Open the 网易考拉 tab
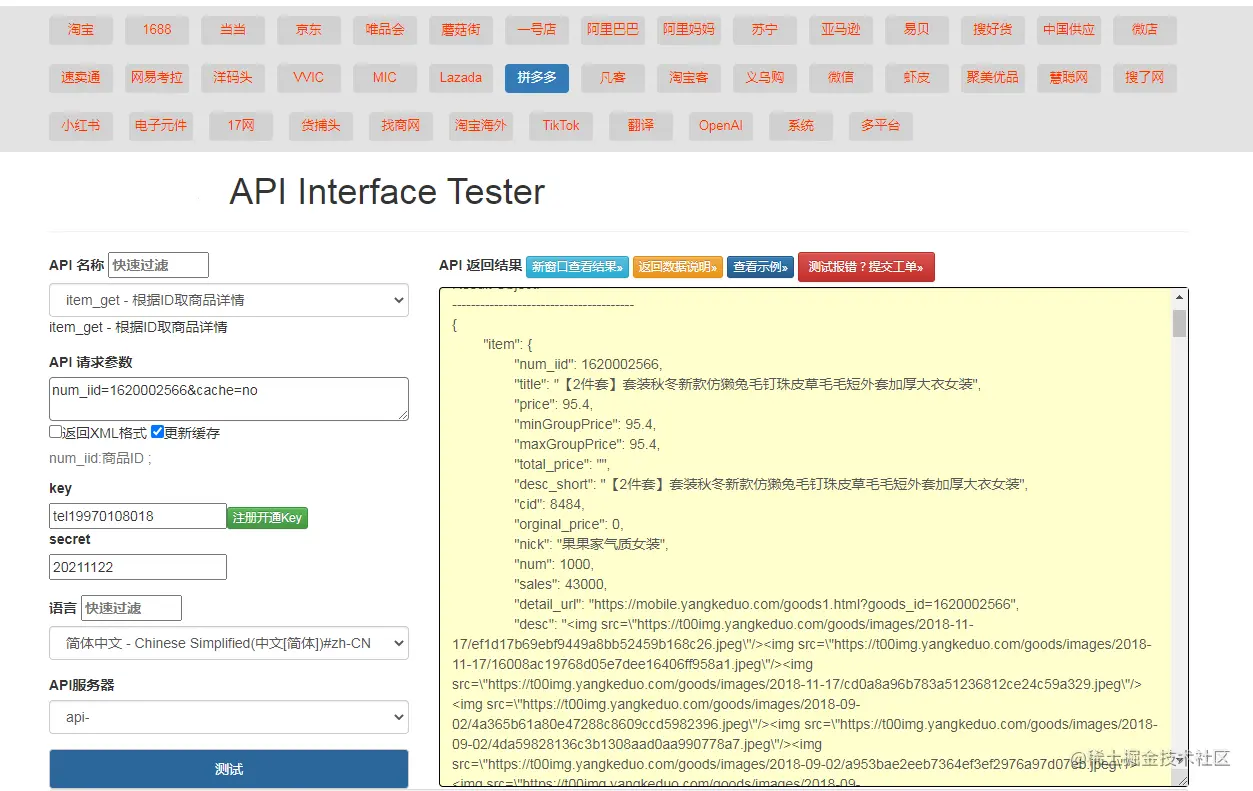 click(157, 78)
